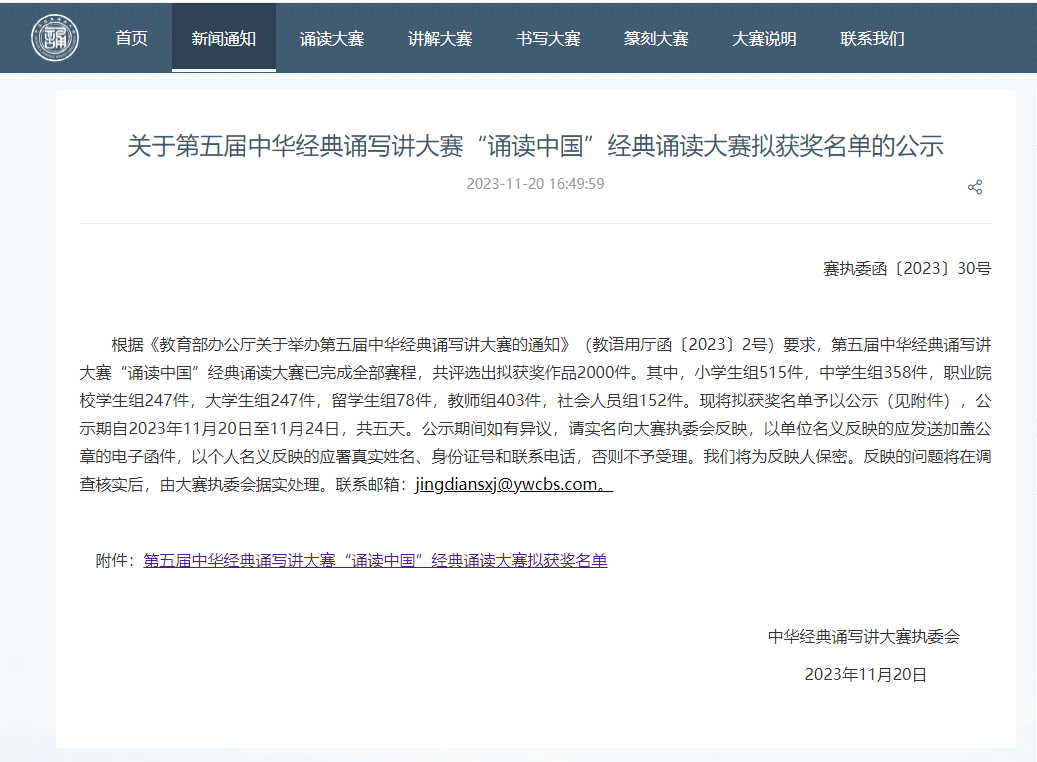
Task: Click the site logo emblem
Action: pyautogui.click(x=55, y=38)
